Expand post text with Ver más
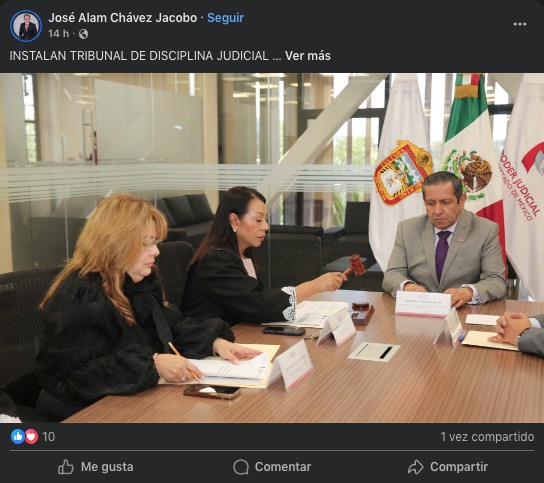The width and height of the screenshot is (544, 483). click(308, 56)
